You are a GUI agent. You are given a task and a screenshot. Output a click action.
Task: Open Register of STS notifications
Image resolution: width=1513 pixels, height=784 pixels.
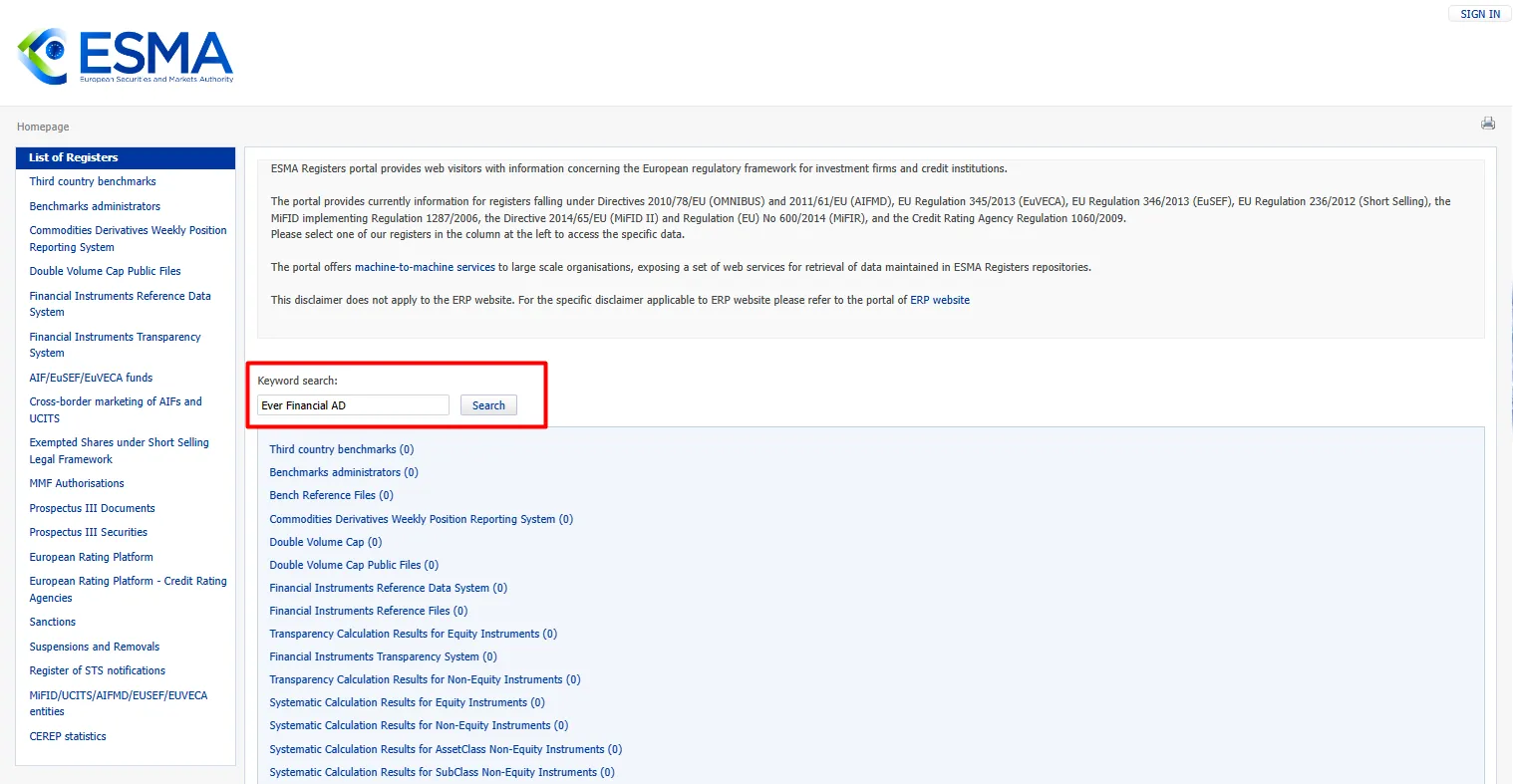(97, 670)
